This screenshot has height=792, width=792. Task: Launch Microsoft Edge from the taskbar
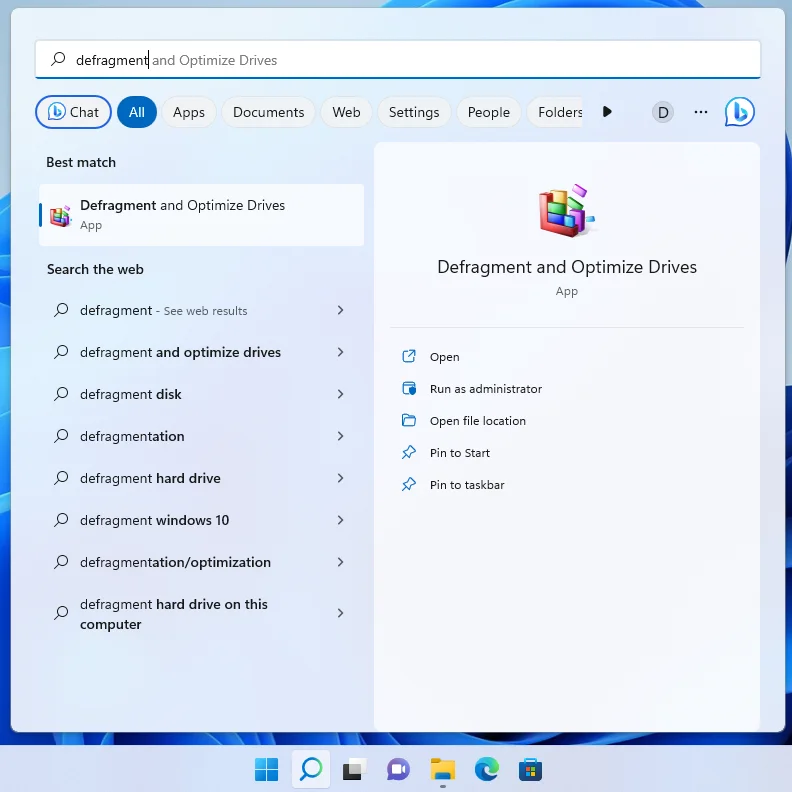click(486, 769)
